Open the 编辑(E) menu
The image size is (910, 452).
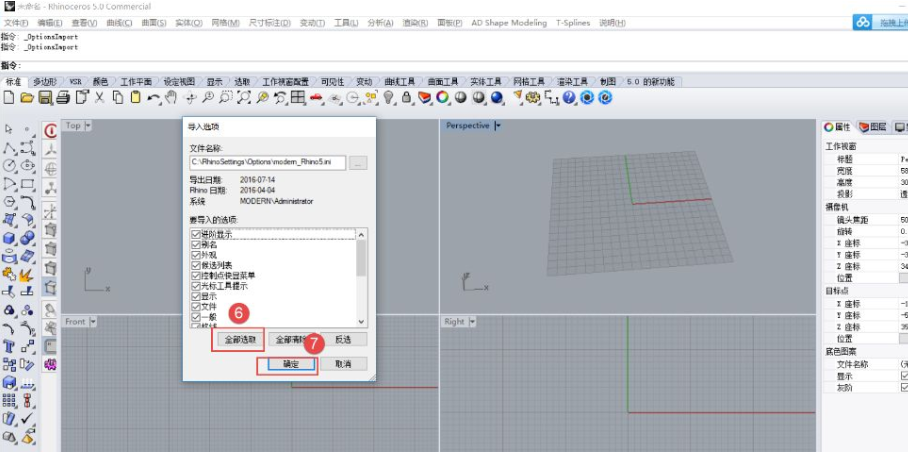pos(49,23)
